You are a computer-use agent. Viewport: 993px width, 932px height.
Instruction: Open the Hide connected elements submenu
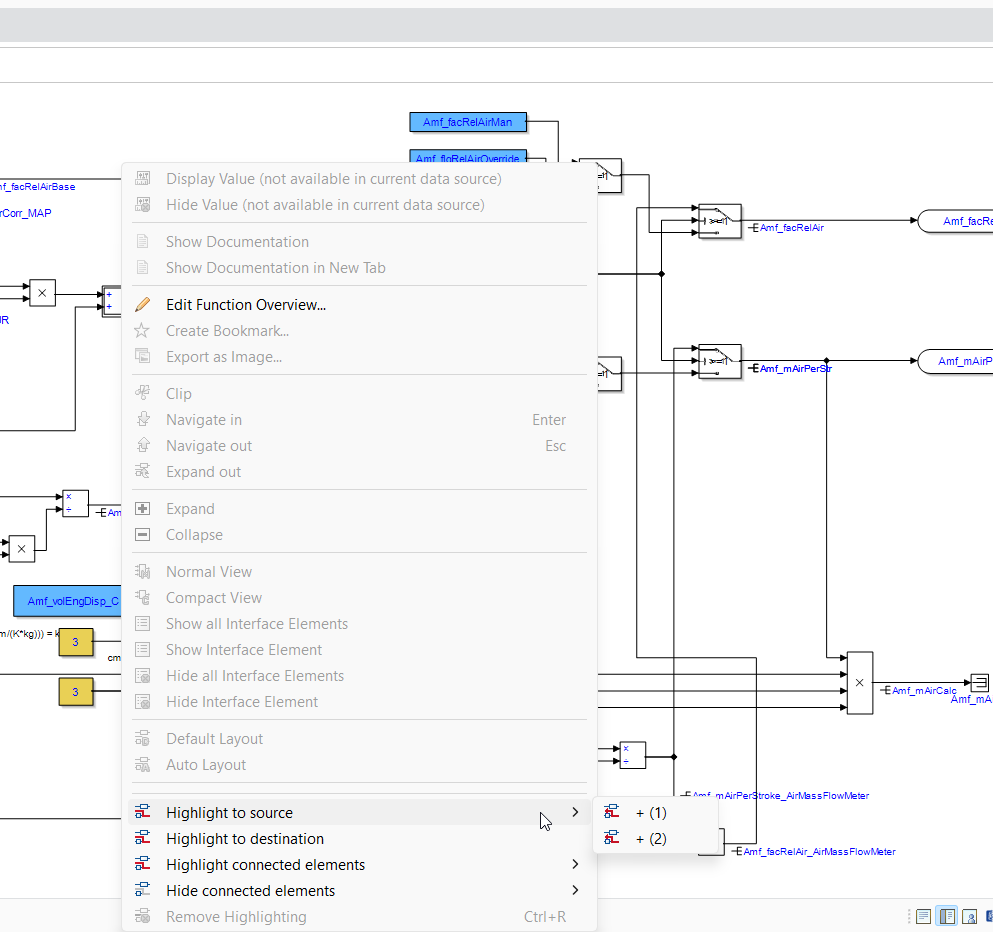[576, 890]
